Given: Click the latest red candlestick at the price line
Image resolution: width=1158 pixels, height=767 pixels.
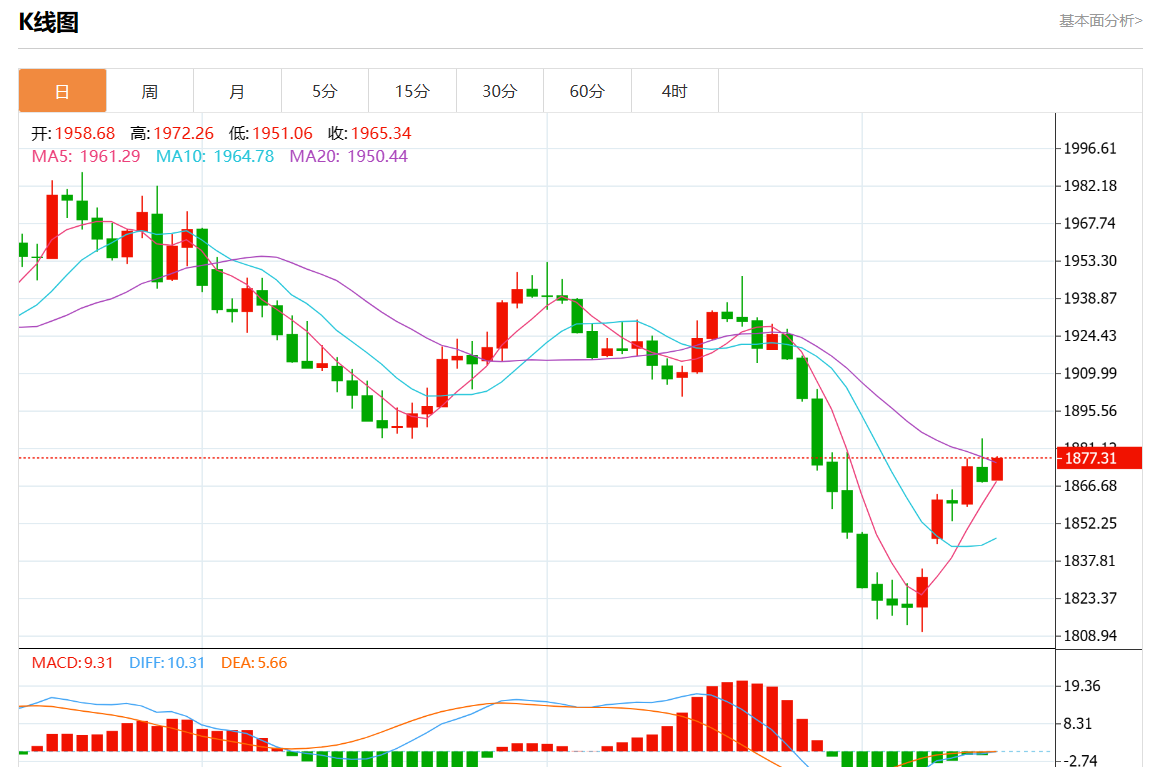Looking at the screenshot, I should point(997,469).
